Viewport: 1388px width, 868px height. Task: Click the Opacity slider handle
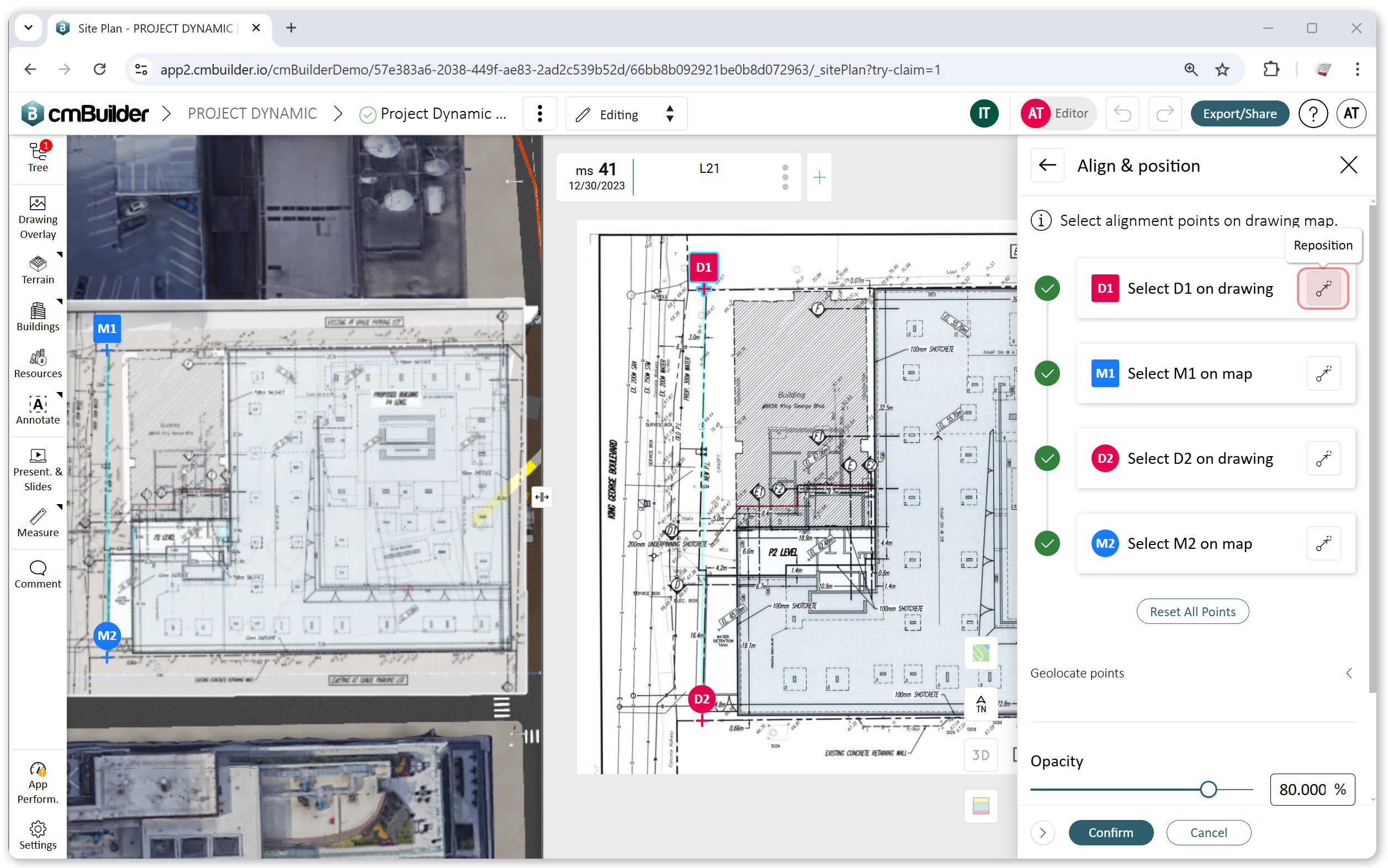(x=1208, y=790)
